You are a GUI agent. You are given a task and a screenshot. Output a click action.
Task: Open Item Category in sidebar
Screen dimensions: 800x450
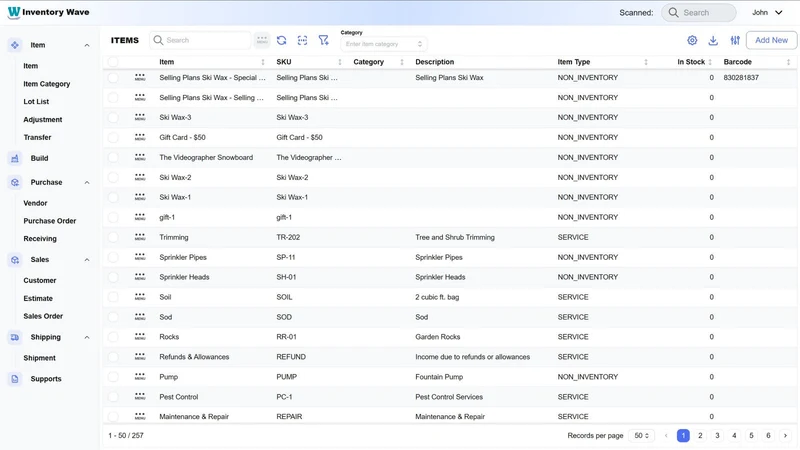(x=46, y=84)
